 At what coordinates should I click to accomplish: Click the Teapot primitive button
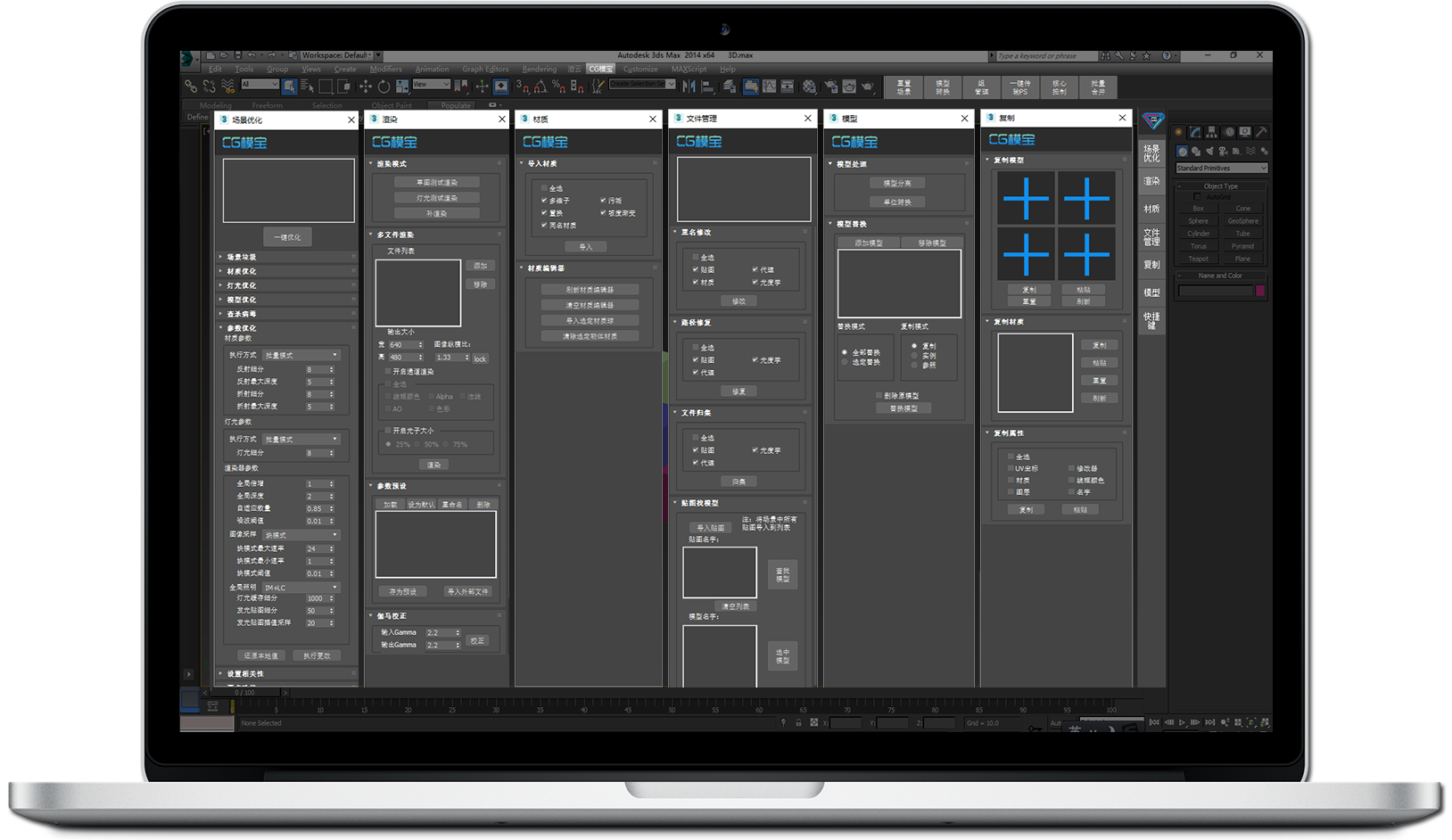tap(1198, 259)
